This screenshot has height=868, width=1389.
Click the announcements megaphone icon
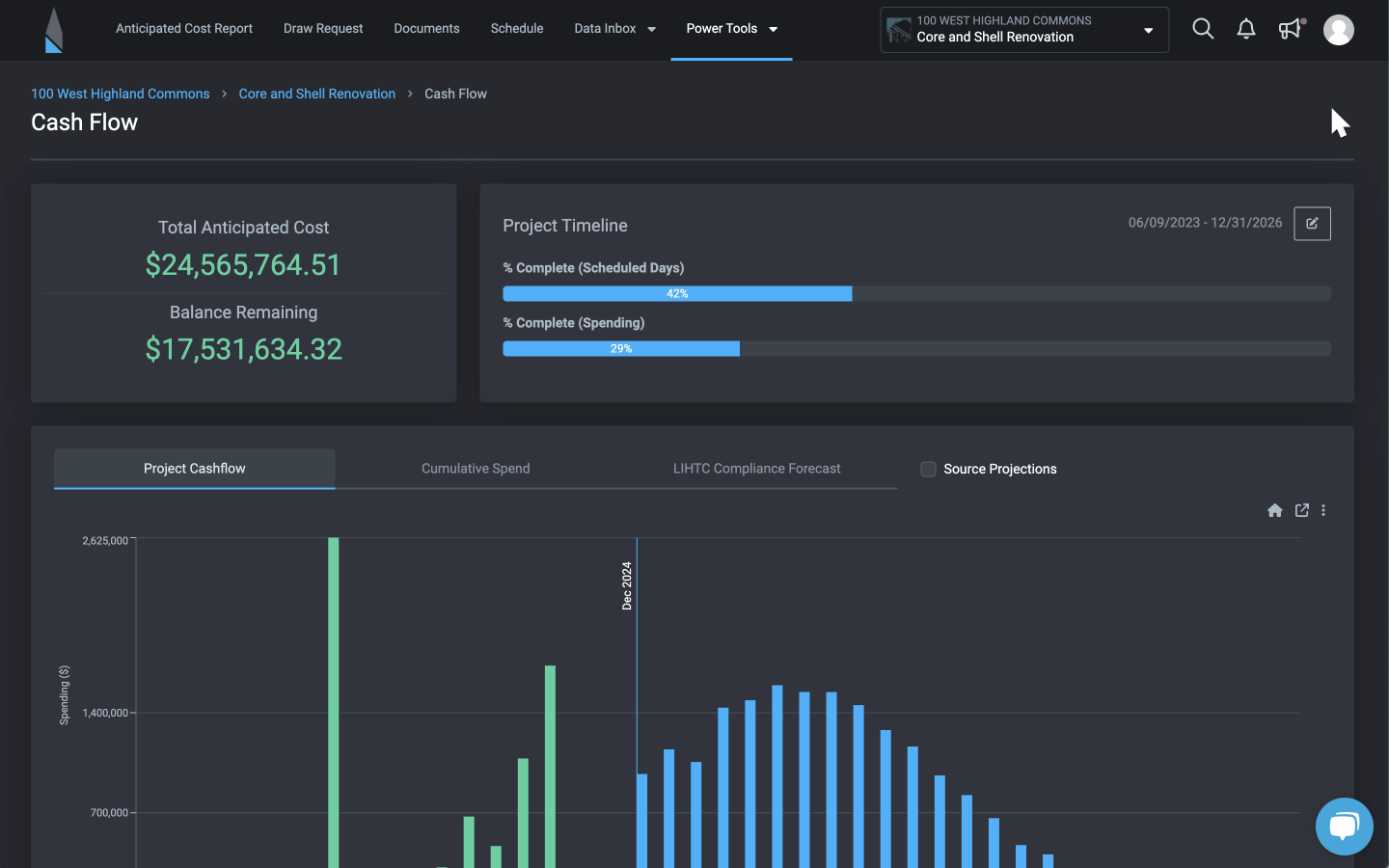pyautogui.click(x=1291, y=29)
